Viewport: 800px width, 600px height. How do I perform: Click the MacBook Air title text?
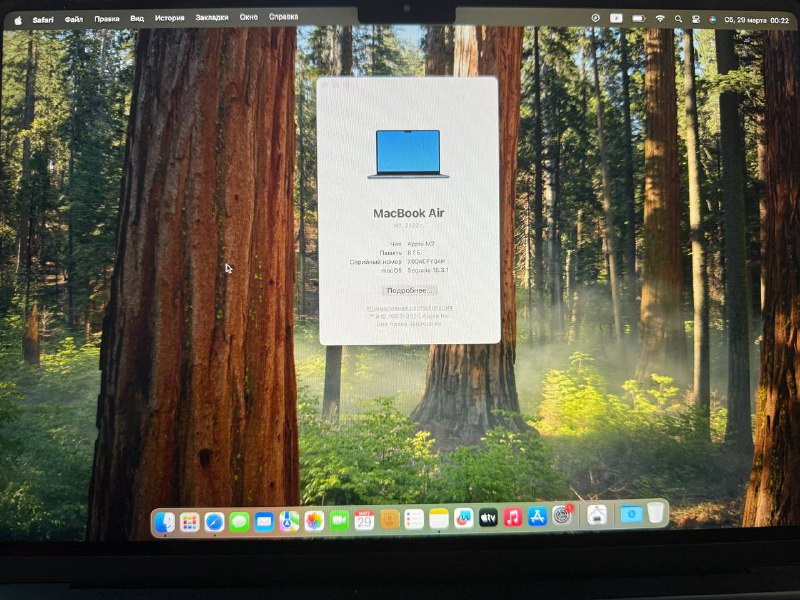click(409, 213)
